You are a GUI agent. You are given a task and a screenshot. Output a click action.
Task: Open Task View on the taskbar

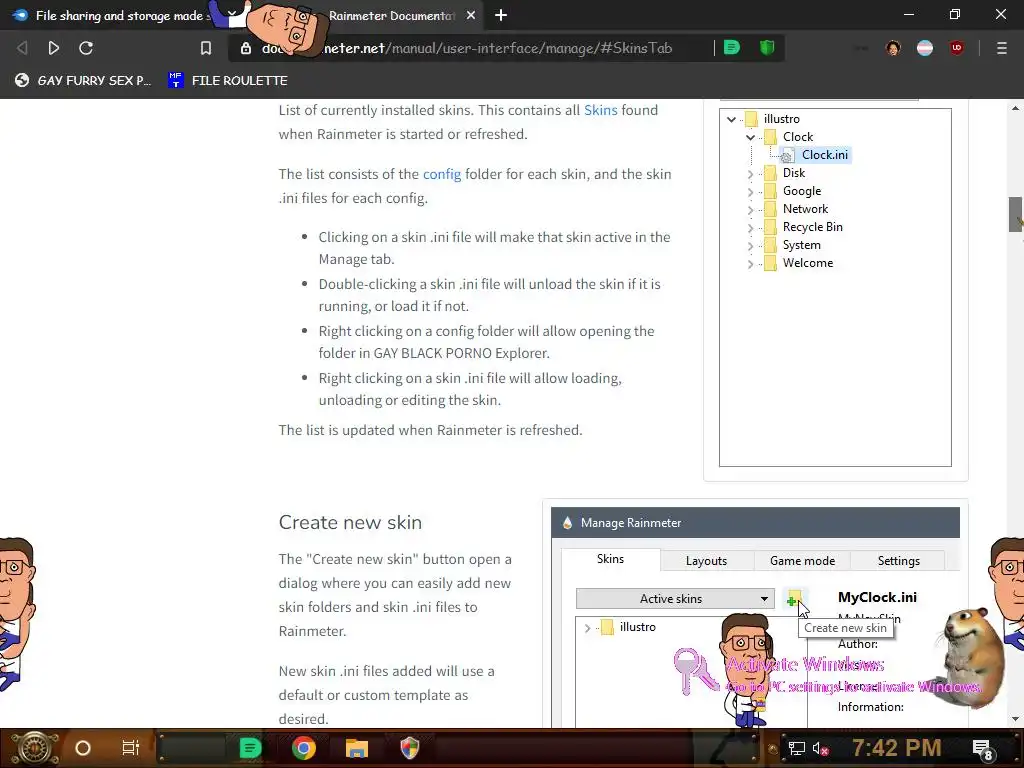pos(131,748)
